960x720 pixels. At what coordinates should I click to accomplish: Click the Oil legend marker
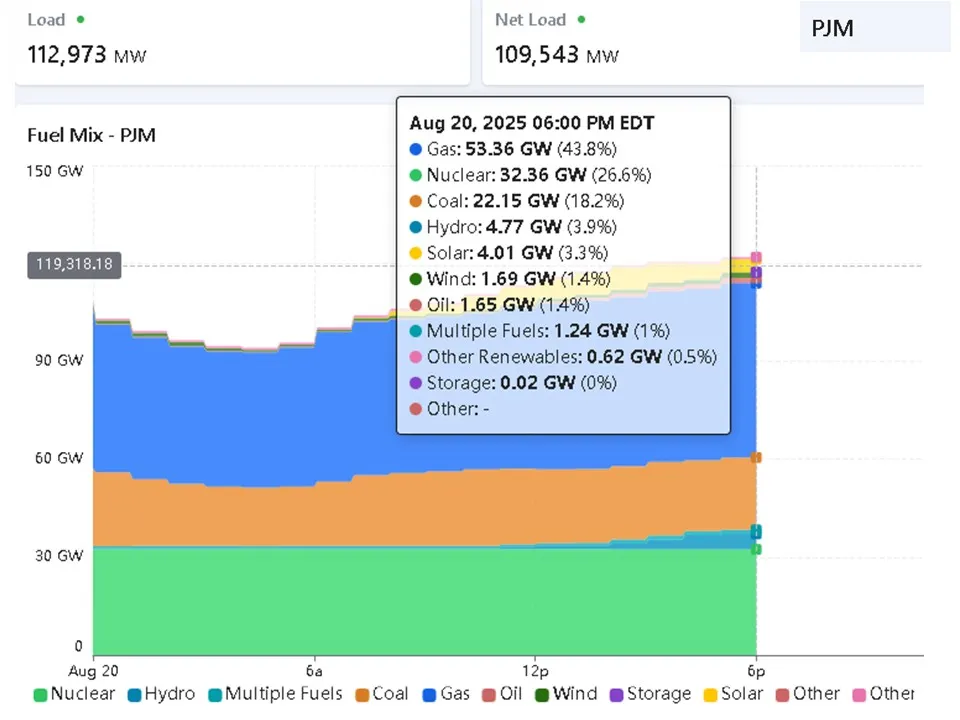coord(489,694)
